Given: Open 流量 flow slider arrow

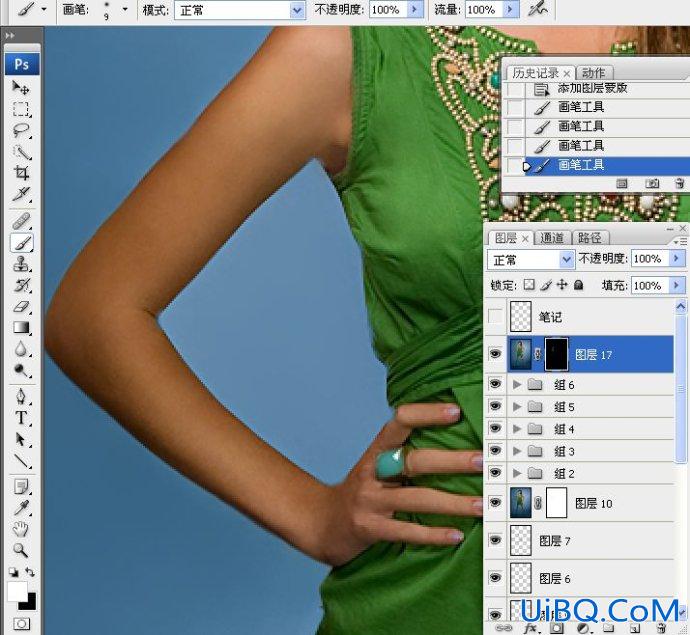Looking at the screenshot, I should [x=510, y=10].
